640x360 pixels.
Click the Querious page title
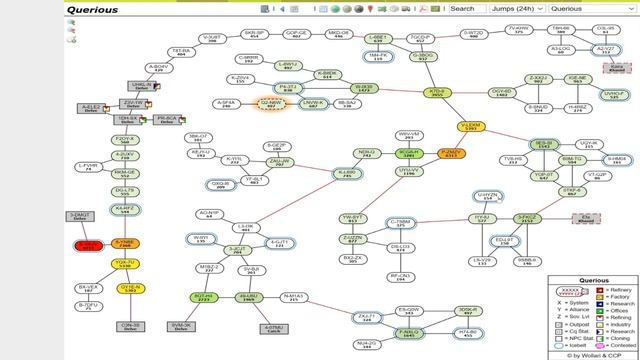click(92, 10)
